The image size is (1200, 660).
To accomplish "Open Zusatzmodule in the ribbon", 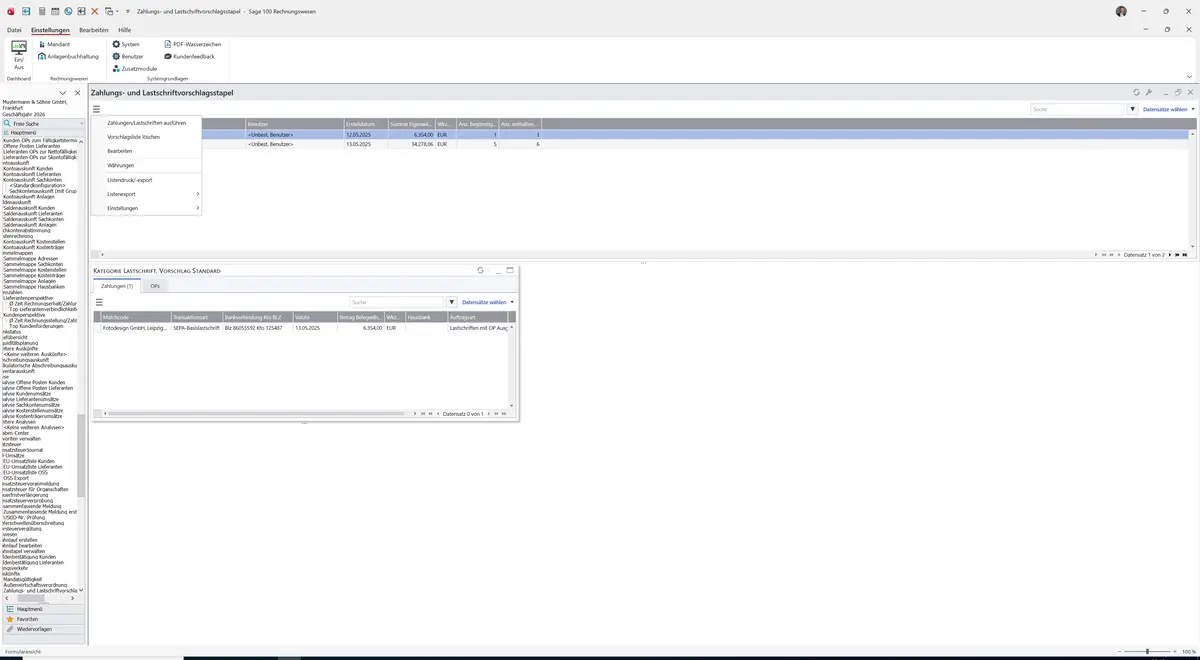I will click(134, 68).
